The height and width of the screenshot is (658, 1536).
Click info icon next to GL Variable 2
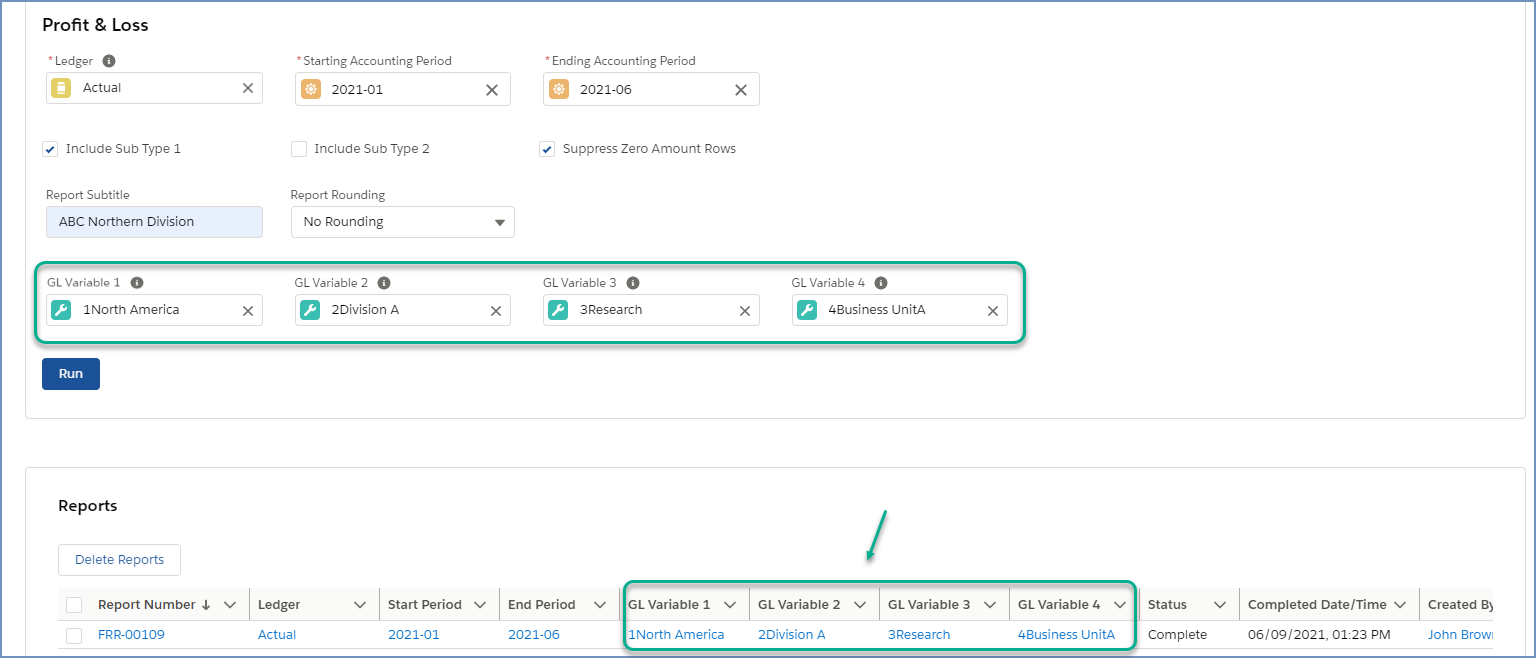pyautogui.click(x=384, y=283)
